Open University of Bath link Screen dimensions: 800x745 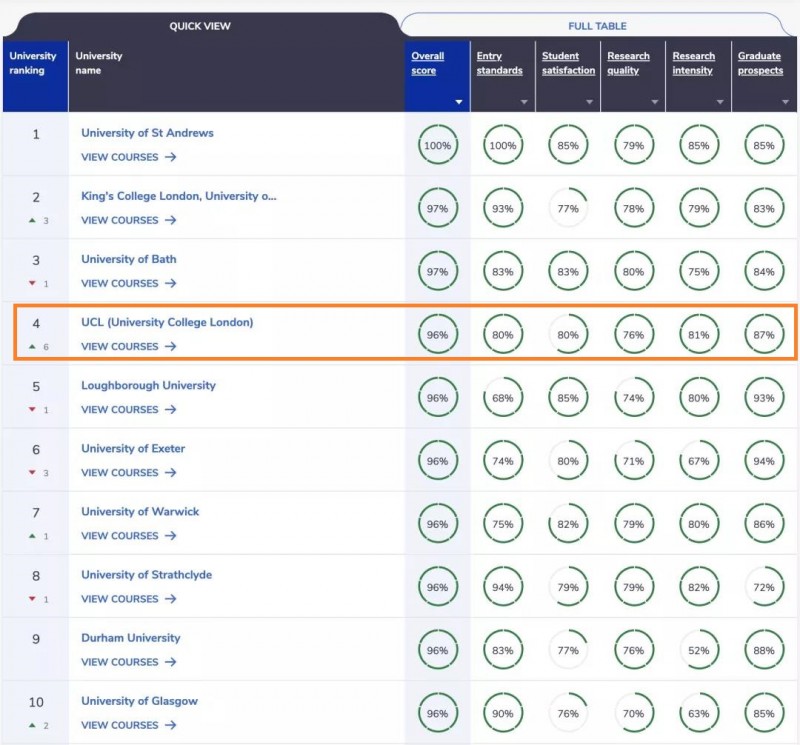(129, 259)
